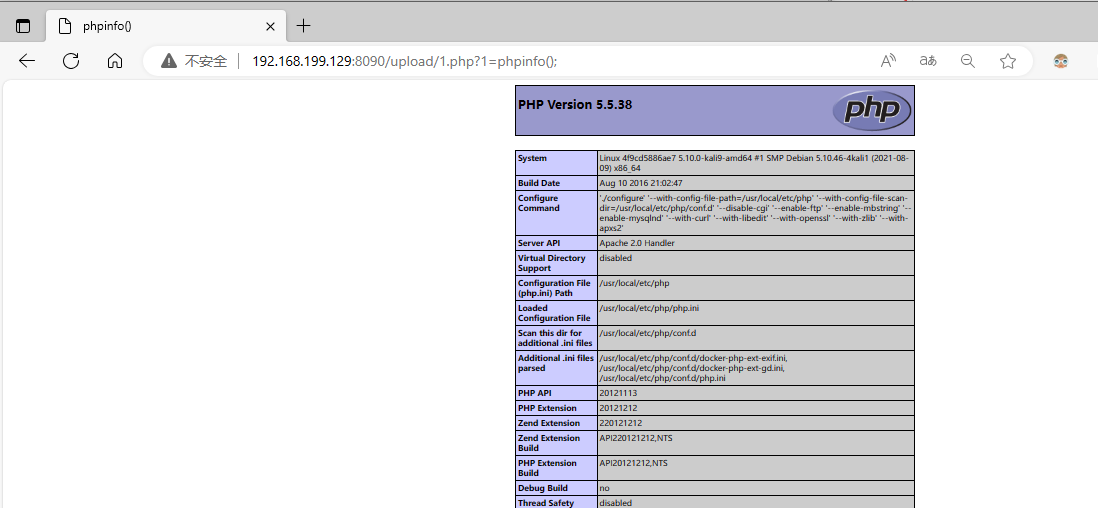Select the System row label
This screenshot has height=508, width=1098.
(532, 158)
